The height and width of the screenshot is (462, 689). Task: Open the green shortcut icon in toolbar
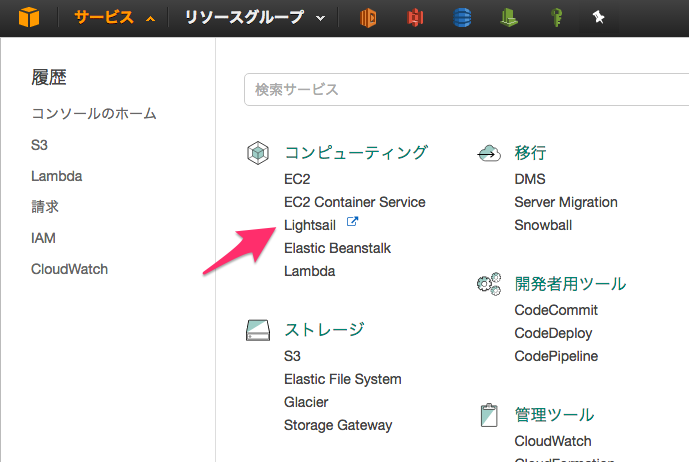tap(508, 18)
